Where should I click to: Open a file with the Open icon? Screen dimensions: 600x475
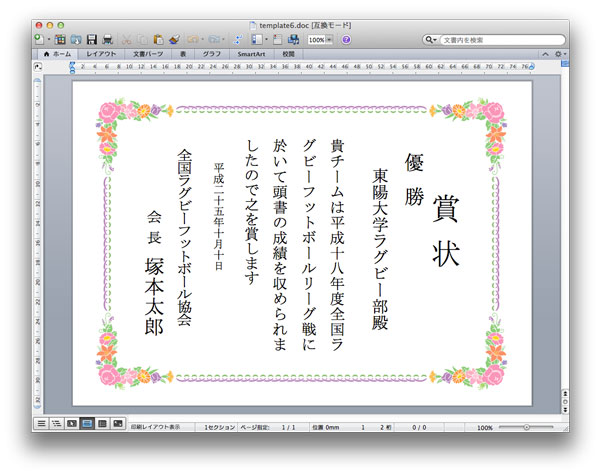76,39
